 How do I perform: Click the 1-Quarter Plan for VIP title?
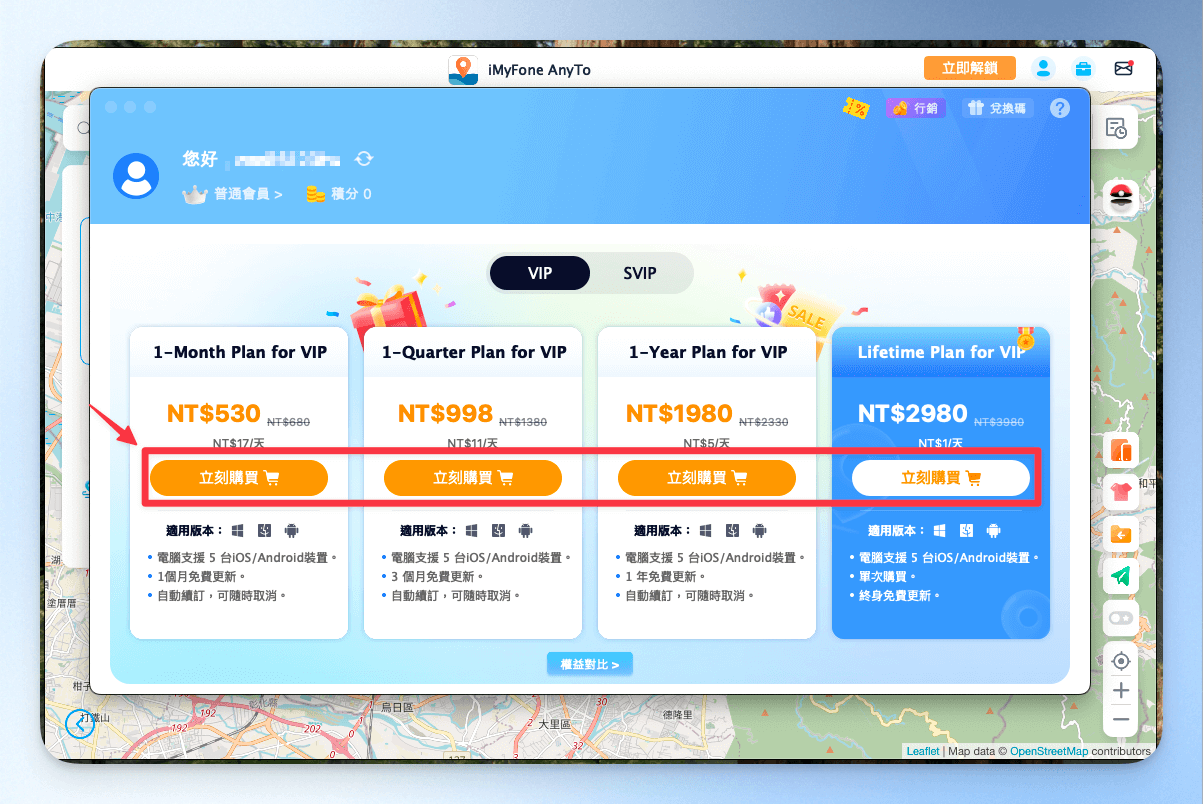474,352
